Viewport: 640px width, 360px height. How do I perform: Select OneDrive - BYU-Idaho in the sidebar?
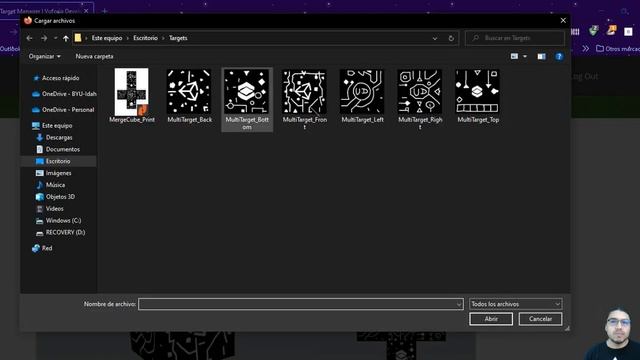(64, 94)
